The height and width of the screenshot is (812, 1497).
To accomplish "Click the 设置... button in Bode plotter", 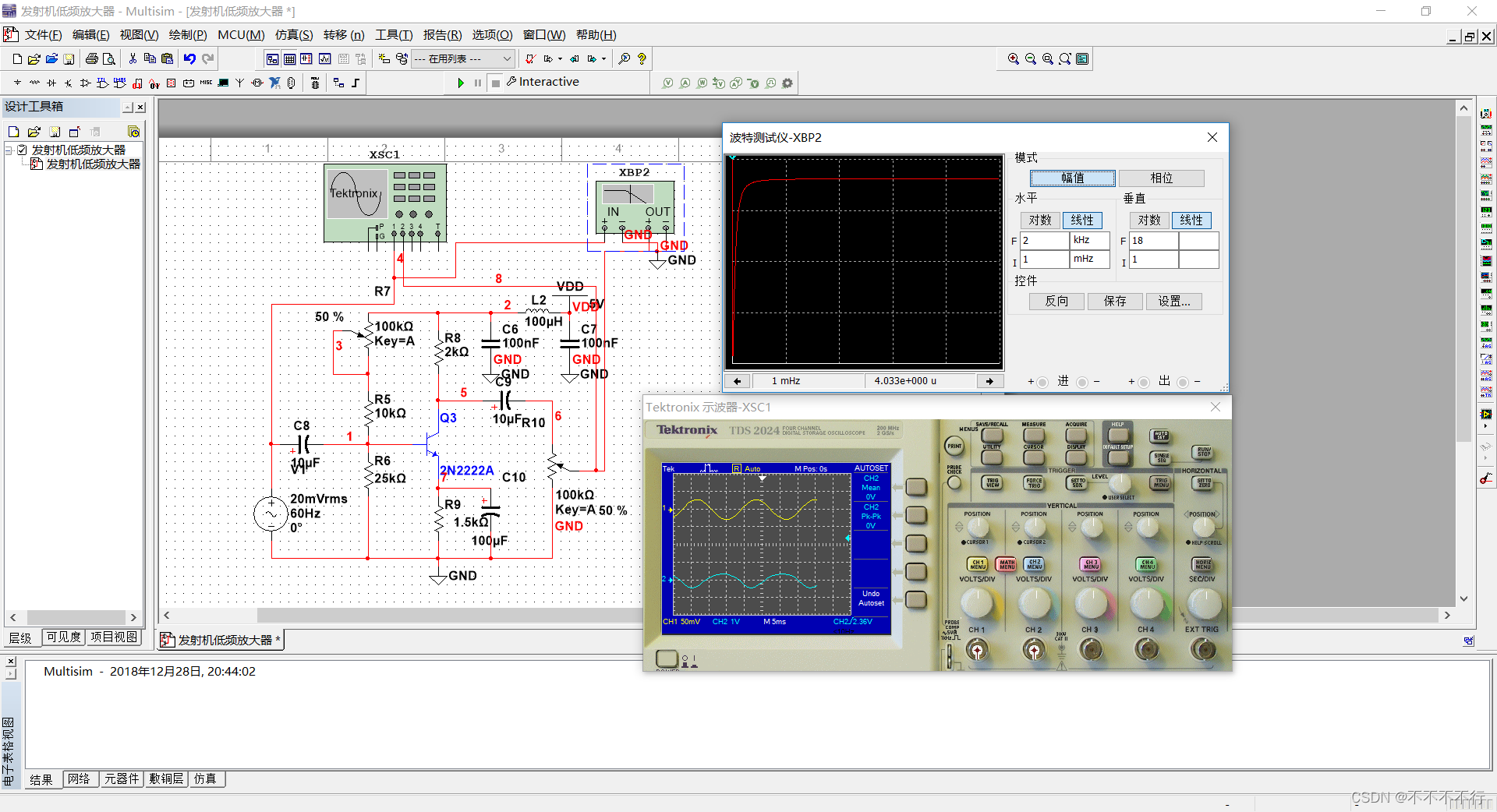I will click(1173, 302).
